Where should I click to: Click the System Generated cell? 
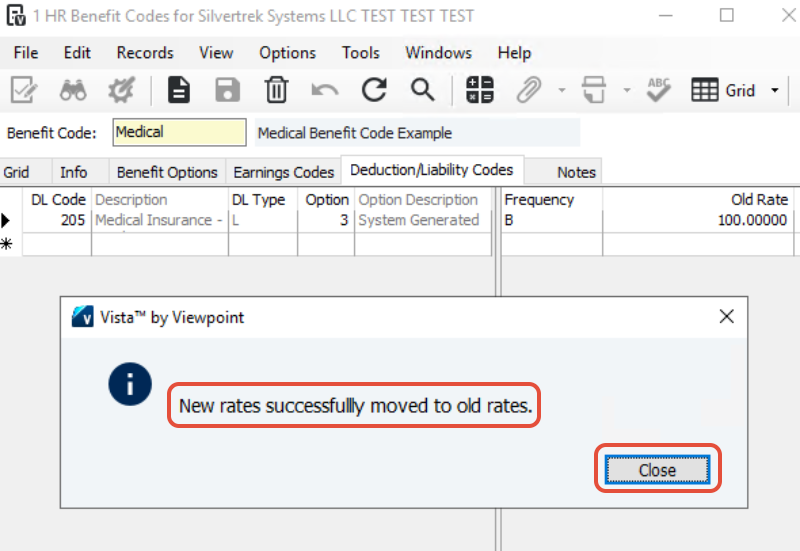[x=423, y=220]
